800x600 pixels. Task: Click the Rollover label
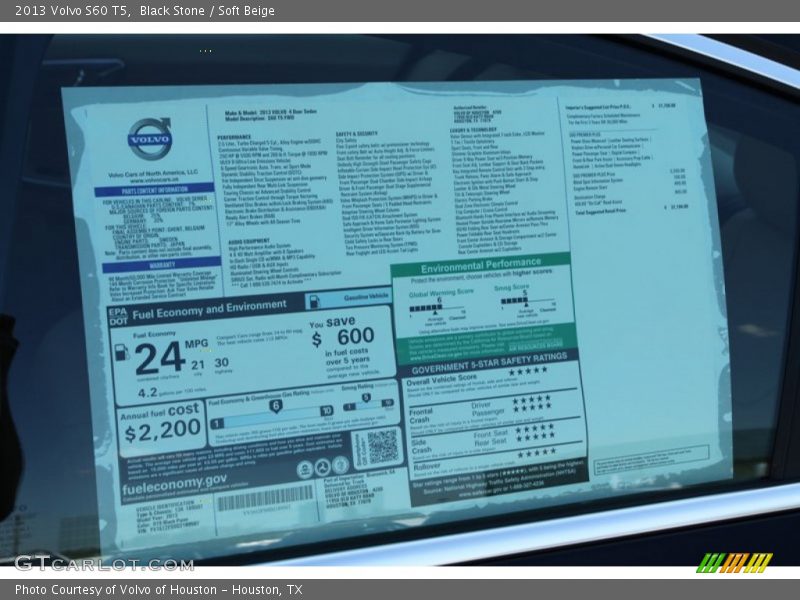(x=427, y=467)
